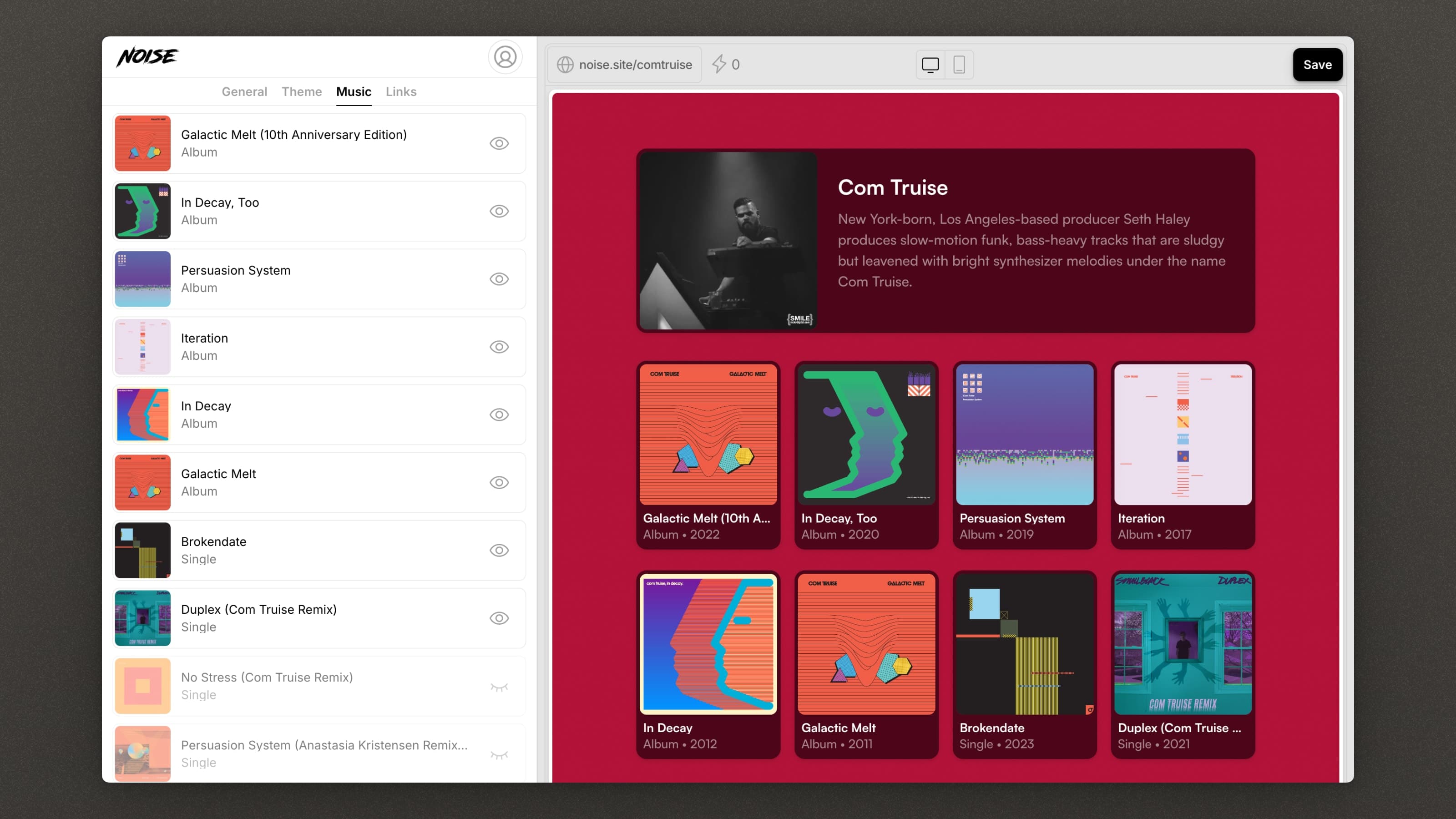Image resolution: width=1456 pixels, height=819 pixels.
Task: Open the user account profile icon
Action: 505,57
